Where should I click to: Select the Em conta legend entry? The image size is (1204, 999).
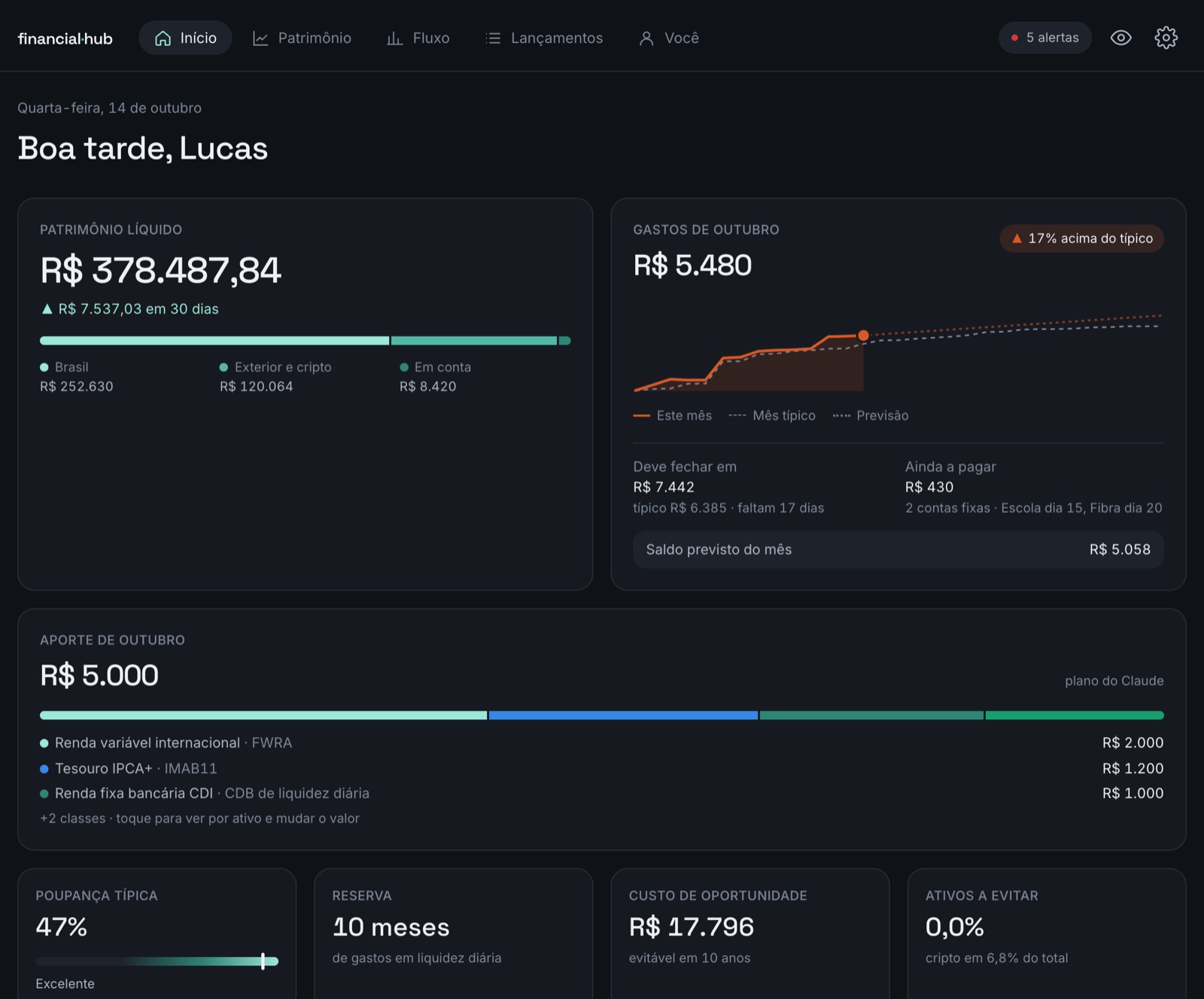pos(435,377)
